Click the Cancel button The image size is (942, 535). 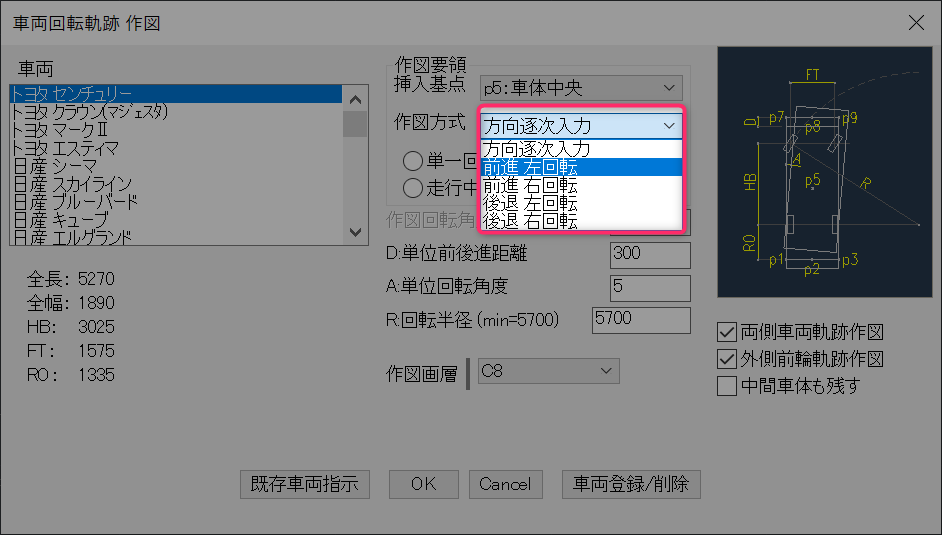coord(505,484)
